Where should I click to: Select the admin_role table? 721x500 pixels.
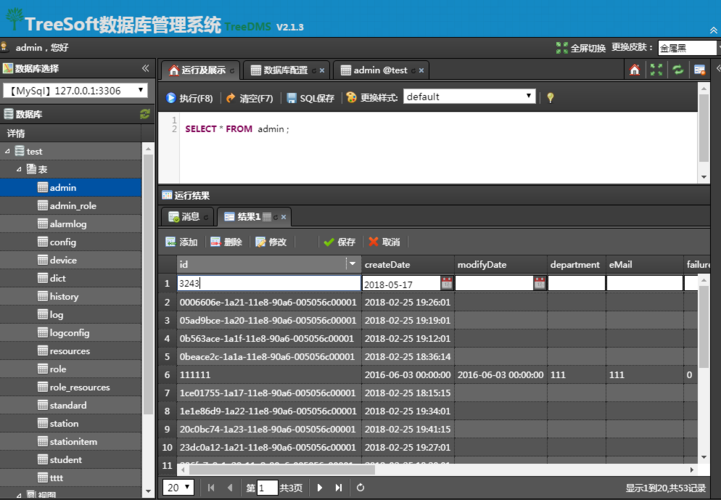point(71,206)
